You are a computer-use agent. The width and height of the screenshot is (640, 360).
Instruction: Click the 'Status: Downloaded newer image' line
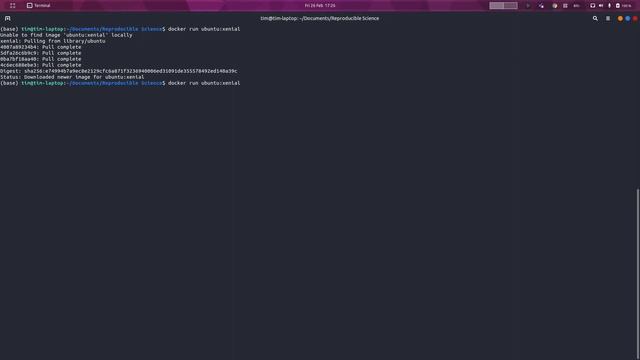pyautogui.click(x=72, y=77)
